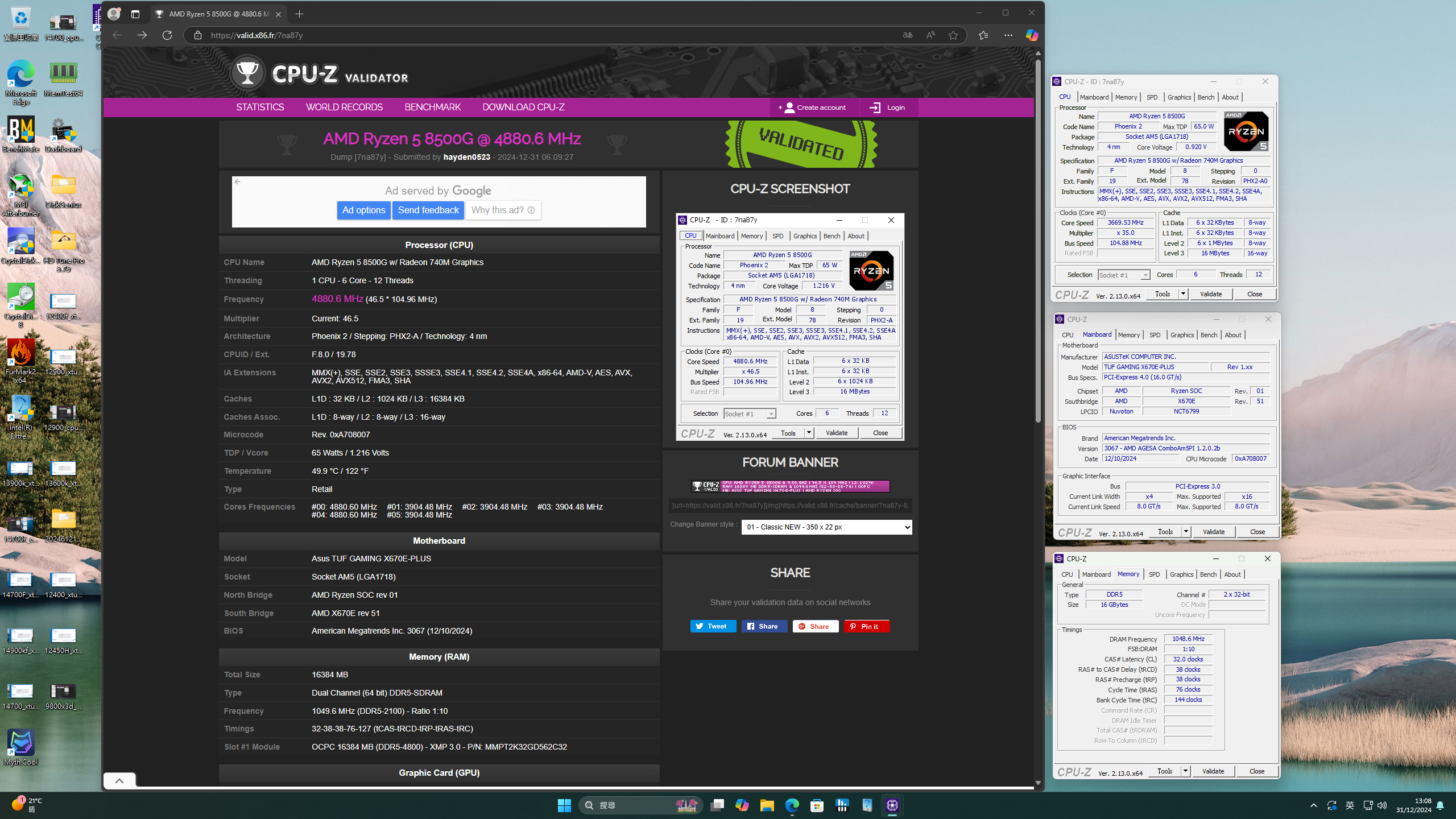The height and width of the screenshot is (819, 1456).
Task: Open new browser tab with plus icon
Action: 300,14
